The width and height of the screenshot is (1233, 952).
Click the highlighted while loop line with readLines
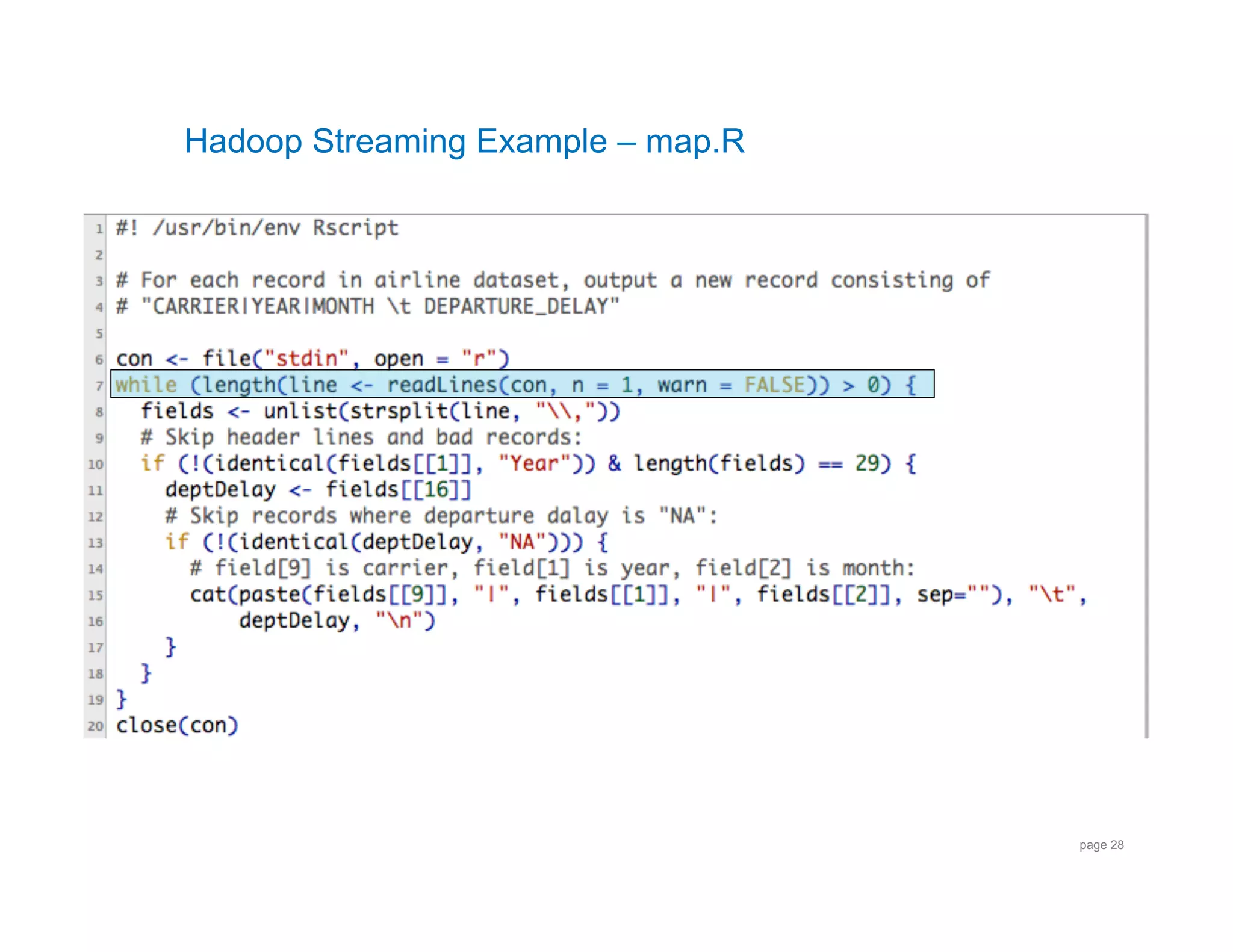[x=523, y=385]
